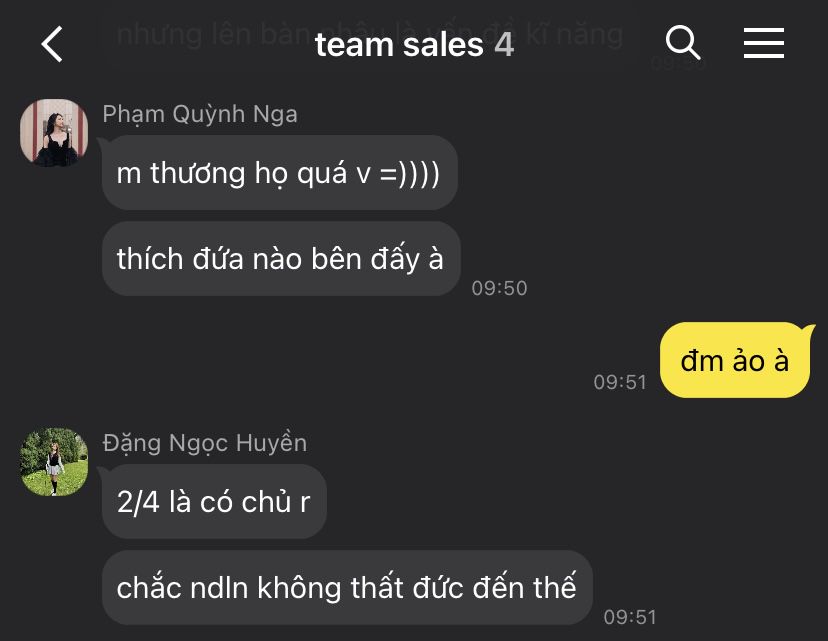This screenshot has width=828, height=641.
Task: Open the chat search magnifier
Action: [x=683, y=42]
